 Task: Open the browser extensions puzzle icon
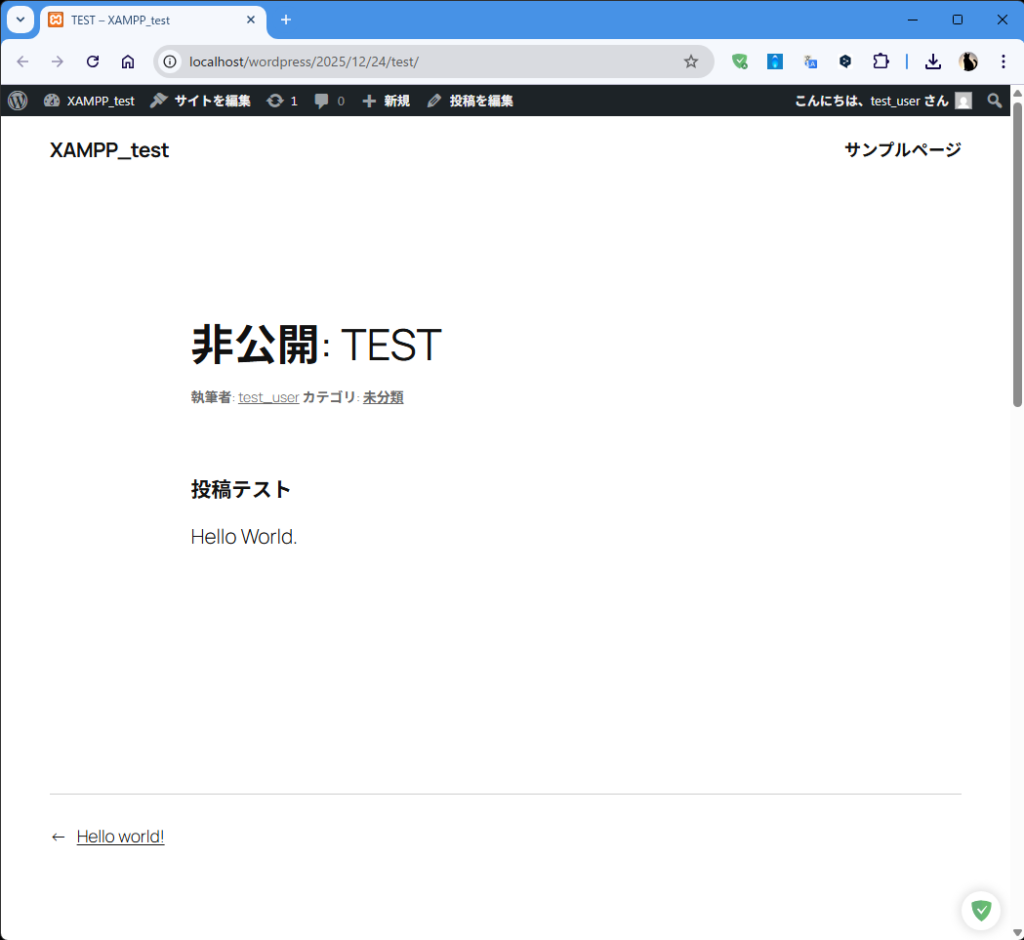pos(880,62)
